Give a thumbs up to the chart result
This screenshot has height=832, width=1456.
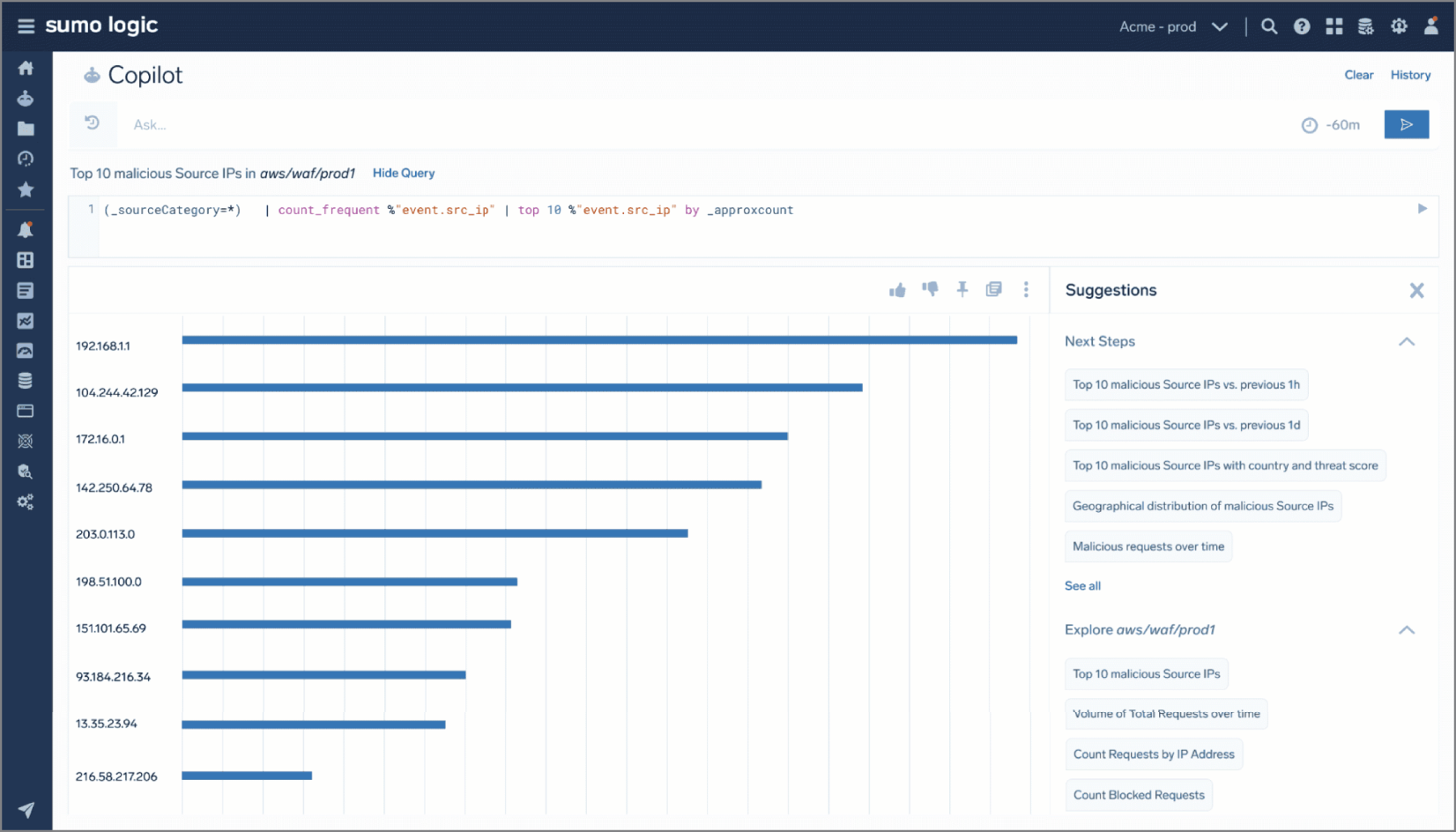click(x=897, y=289)
